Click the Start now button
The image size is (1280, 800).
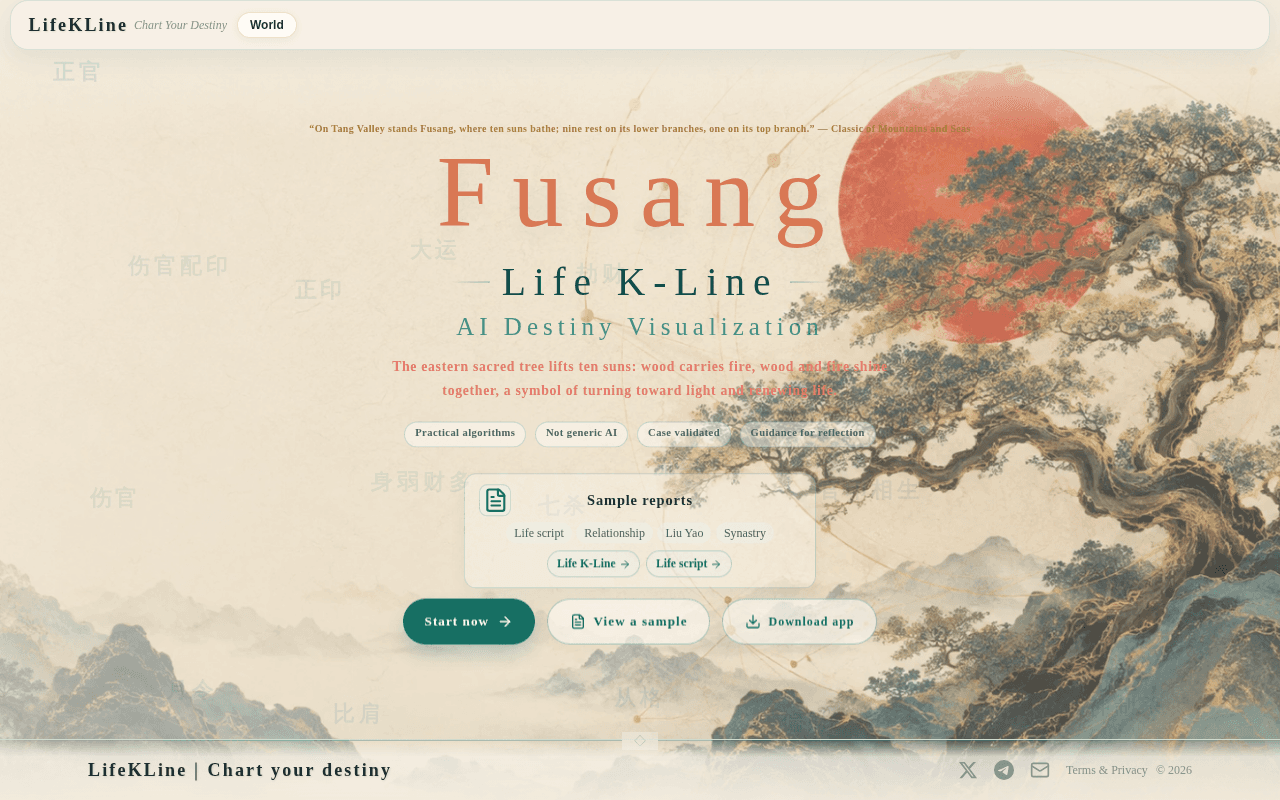pyautogui.click(x=469, y=622)
